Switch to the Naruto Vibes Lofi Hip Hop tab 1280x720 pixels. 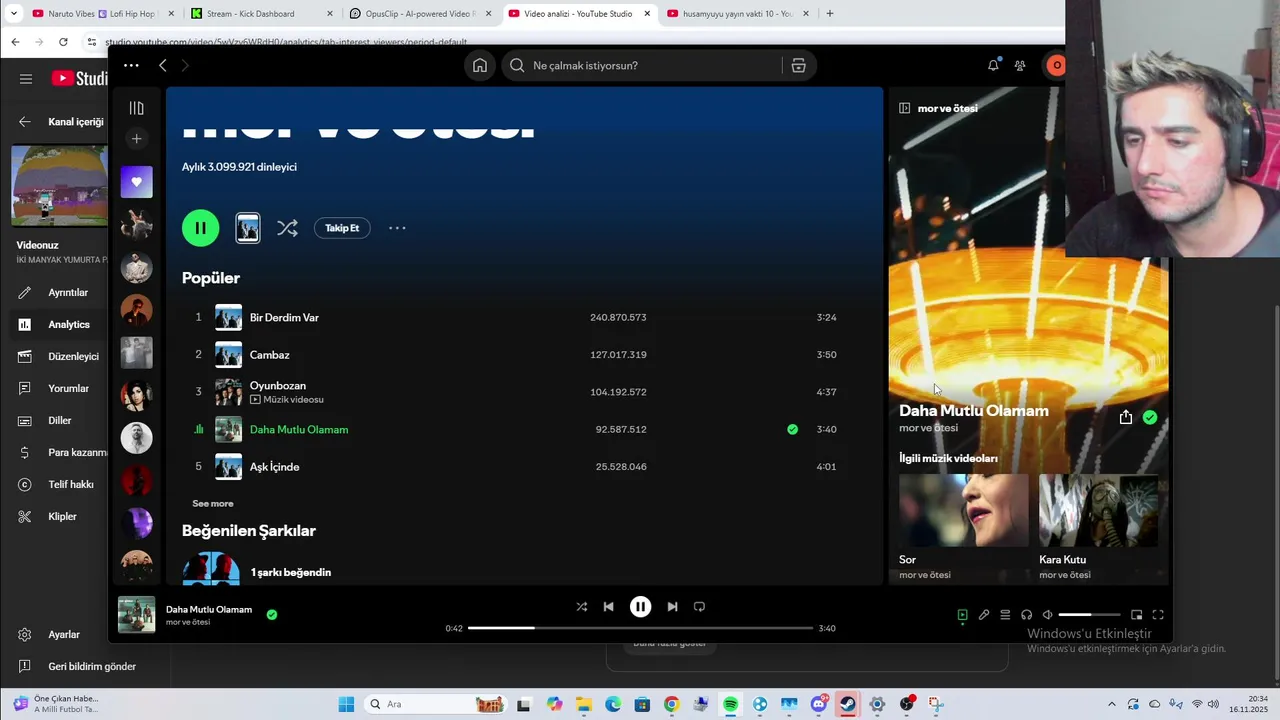tap(103, 14)
